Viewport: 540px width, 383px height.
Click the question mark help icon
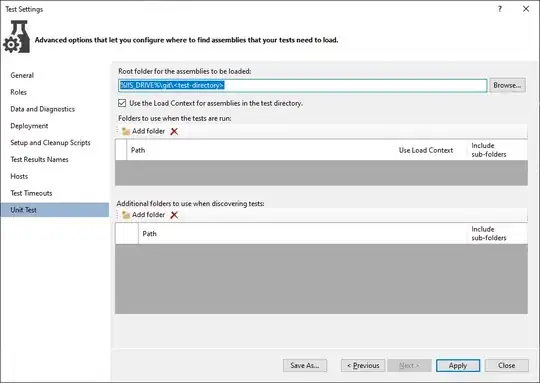(x=500, y=9)
